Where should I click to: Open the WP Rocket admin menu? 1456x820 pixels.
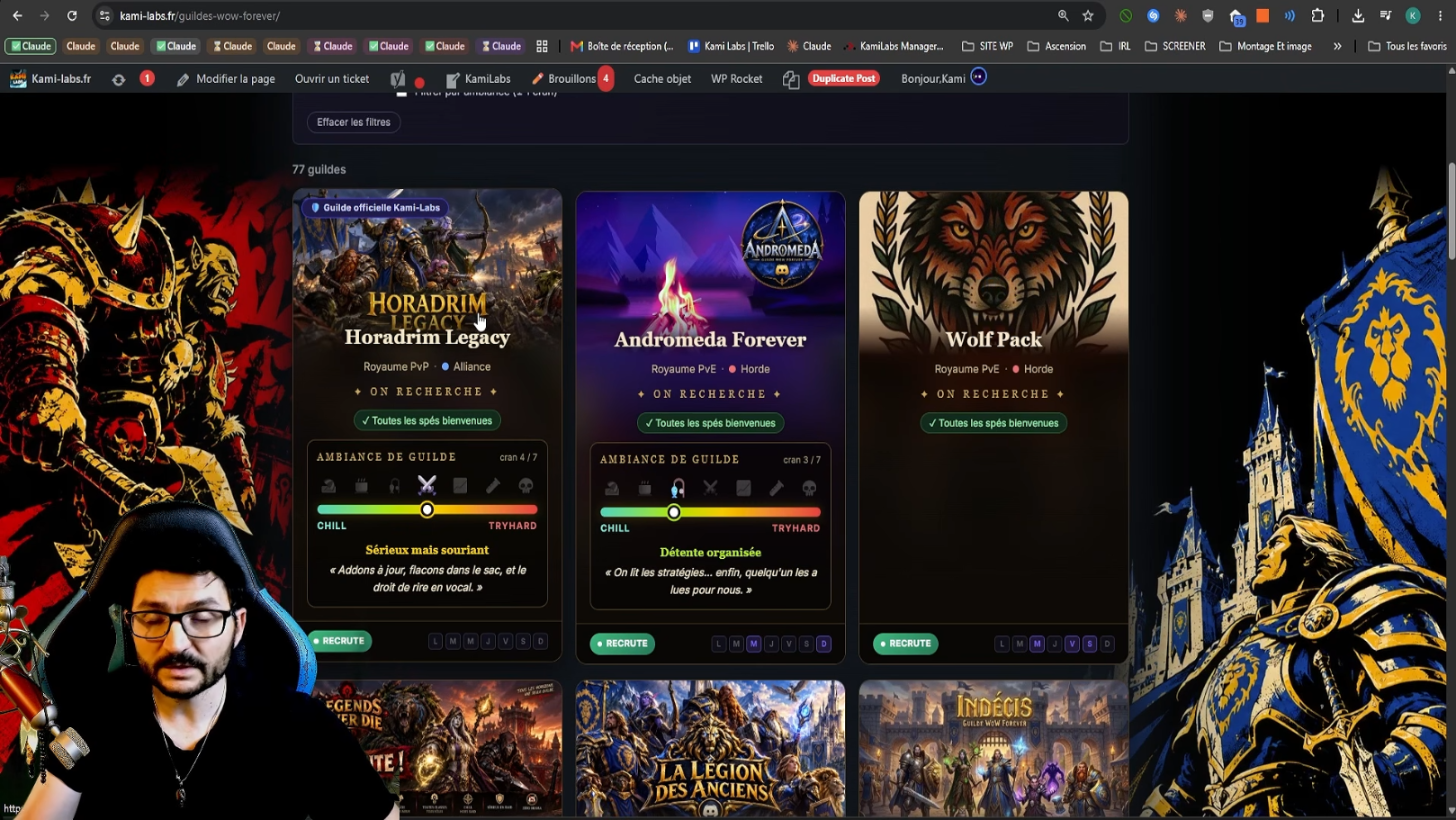(737, 79)
